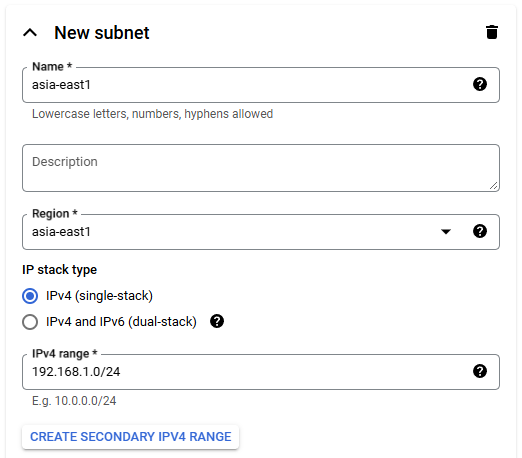Open help icon for Region field
The image size is (522, 458).
[480, 231]
